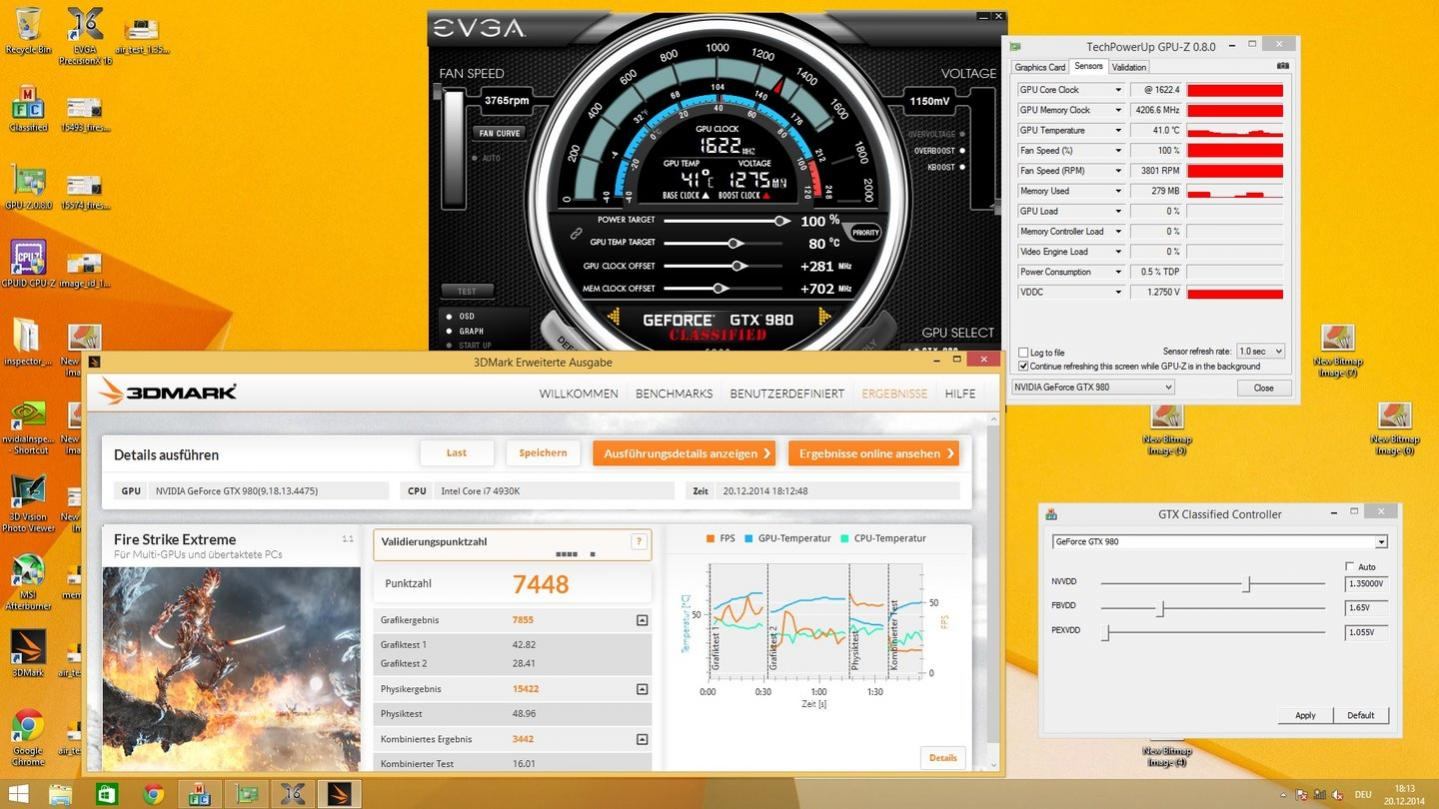Click Details button under 3DMark graph

pos(943,758)
